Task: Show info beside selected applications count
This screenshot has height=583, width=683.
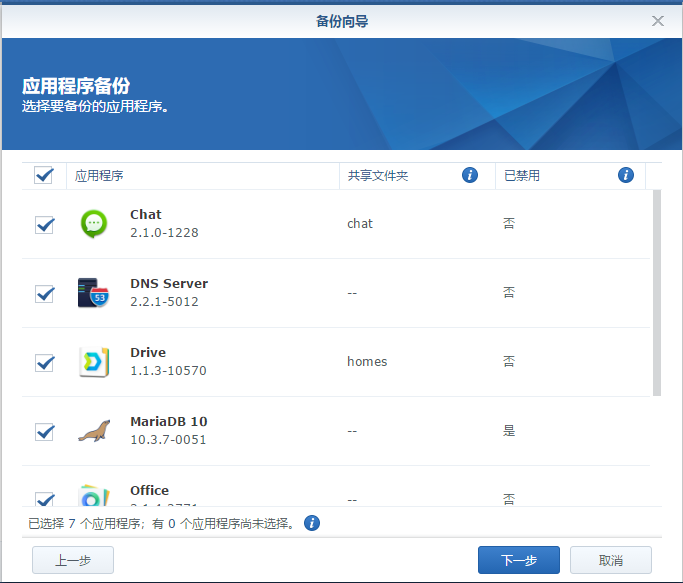Action: tap(312, 523)
